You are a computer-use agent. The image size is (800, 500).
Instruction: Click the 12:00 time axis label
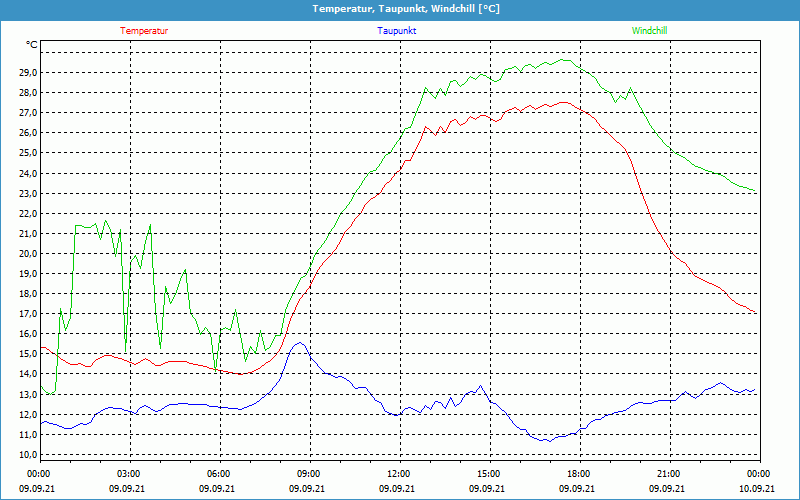[398, 474]
